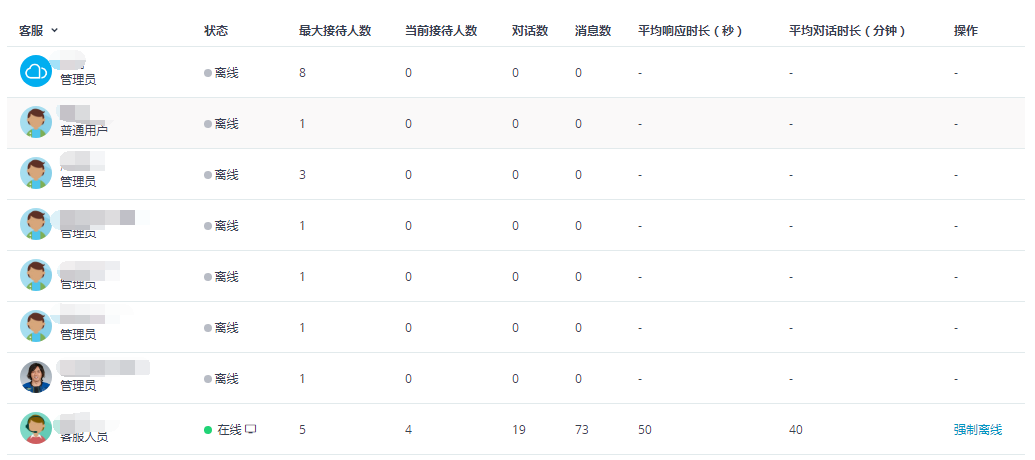The height and width of the screenshot is (460, 1035).
Task: Click the 对话数 column header
Action: (530, 31)
